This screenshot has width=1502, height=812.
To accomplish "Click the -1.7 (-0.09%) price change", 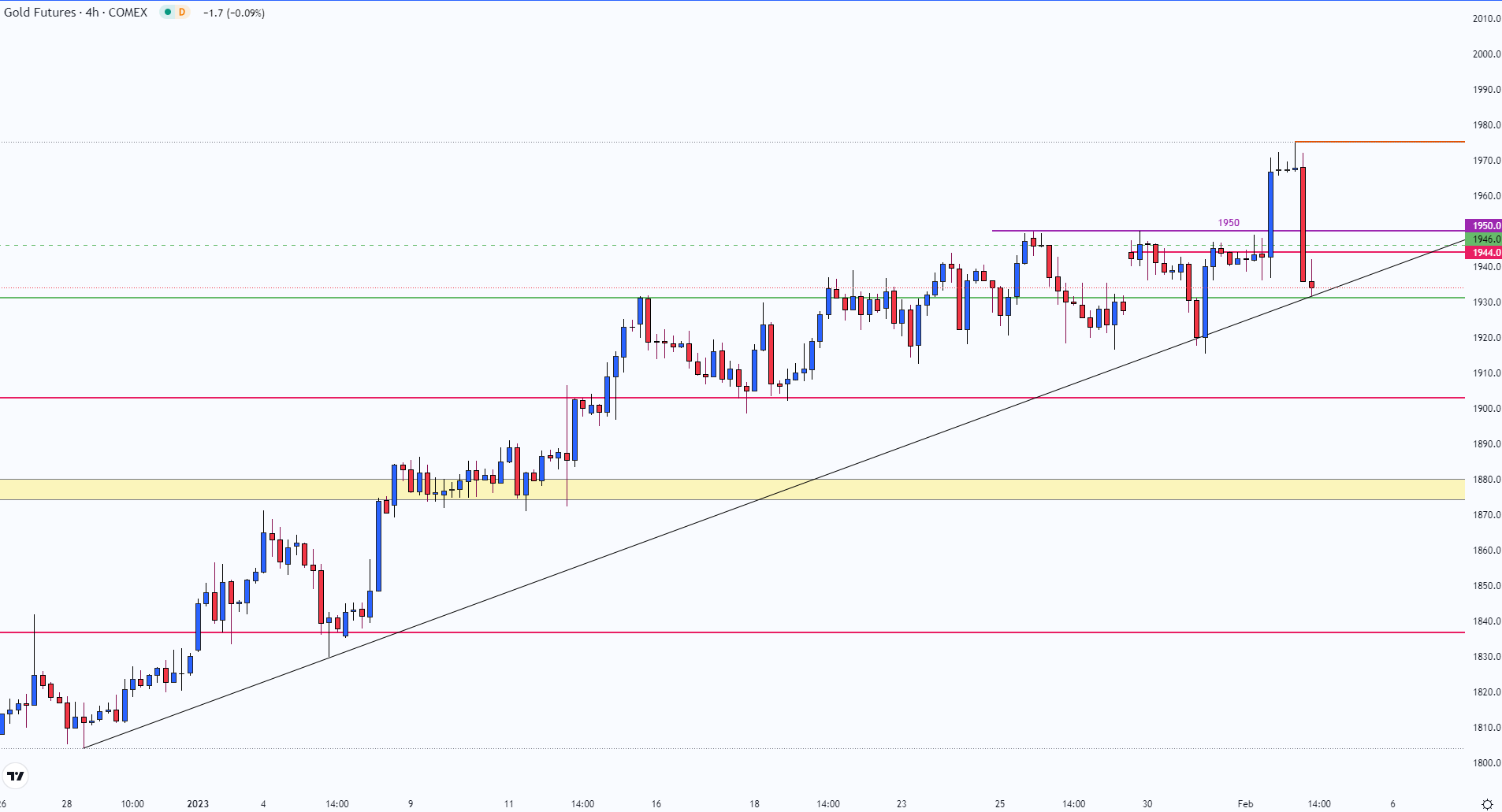I will tap(234, 13).
